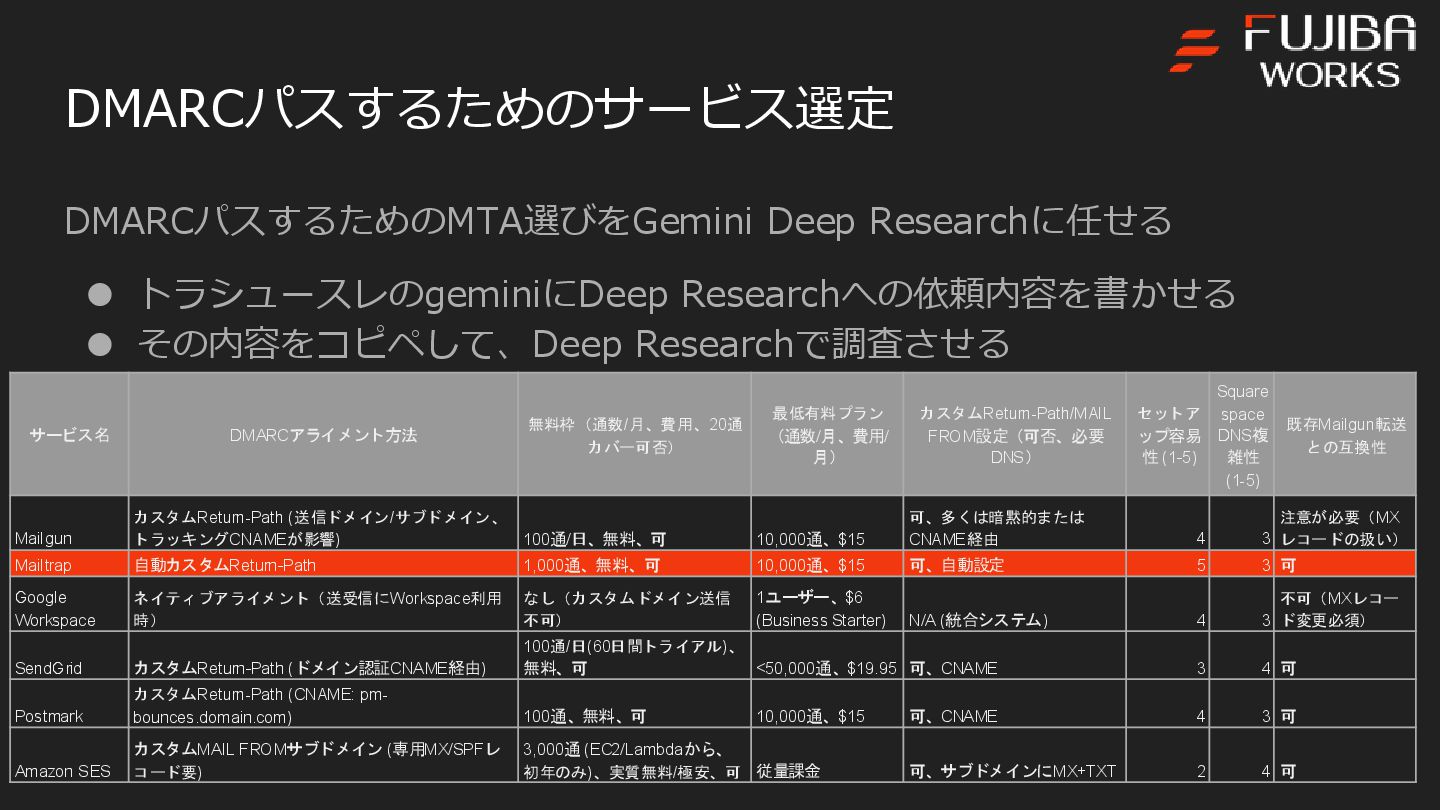Click Mailtrap's '可、自動設定' cell
1440x810 pixels.
click(1014, 564)
